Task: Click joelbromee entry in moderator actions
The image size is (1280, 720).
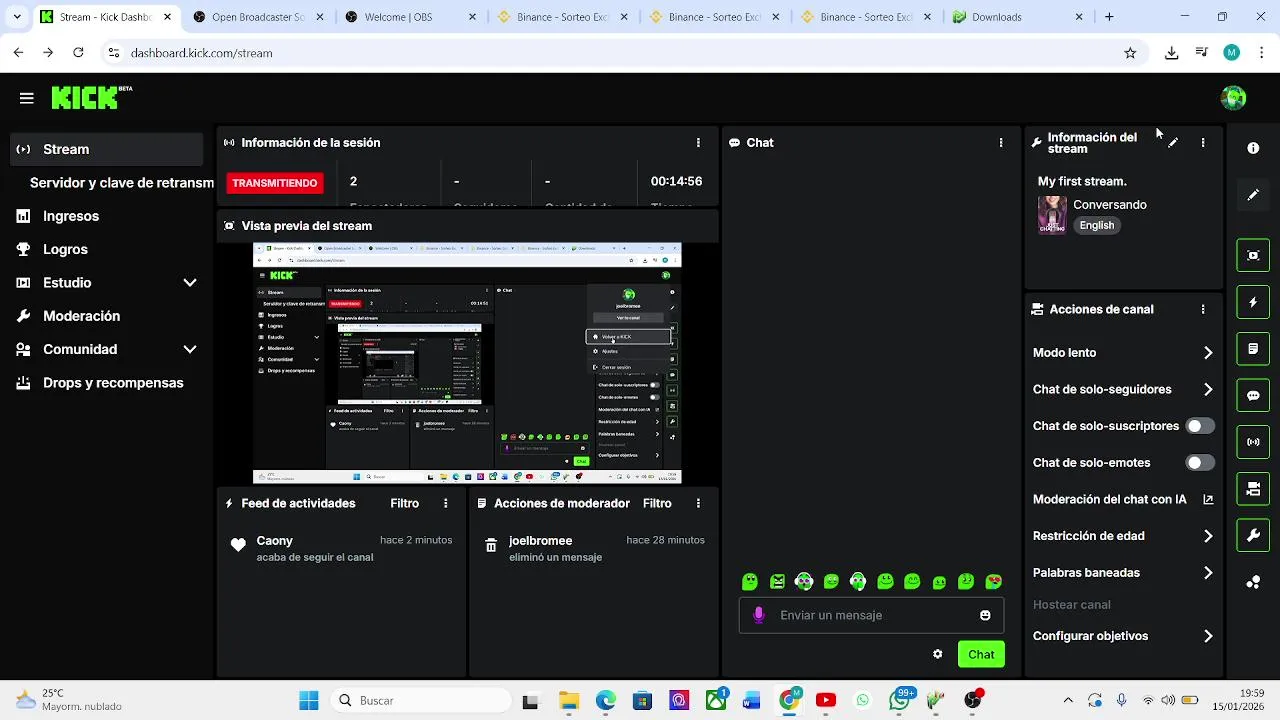Action: (x=594, y=548)
